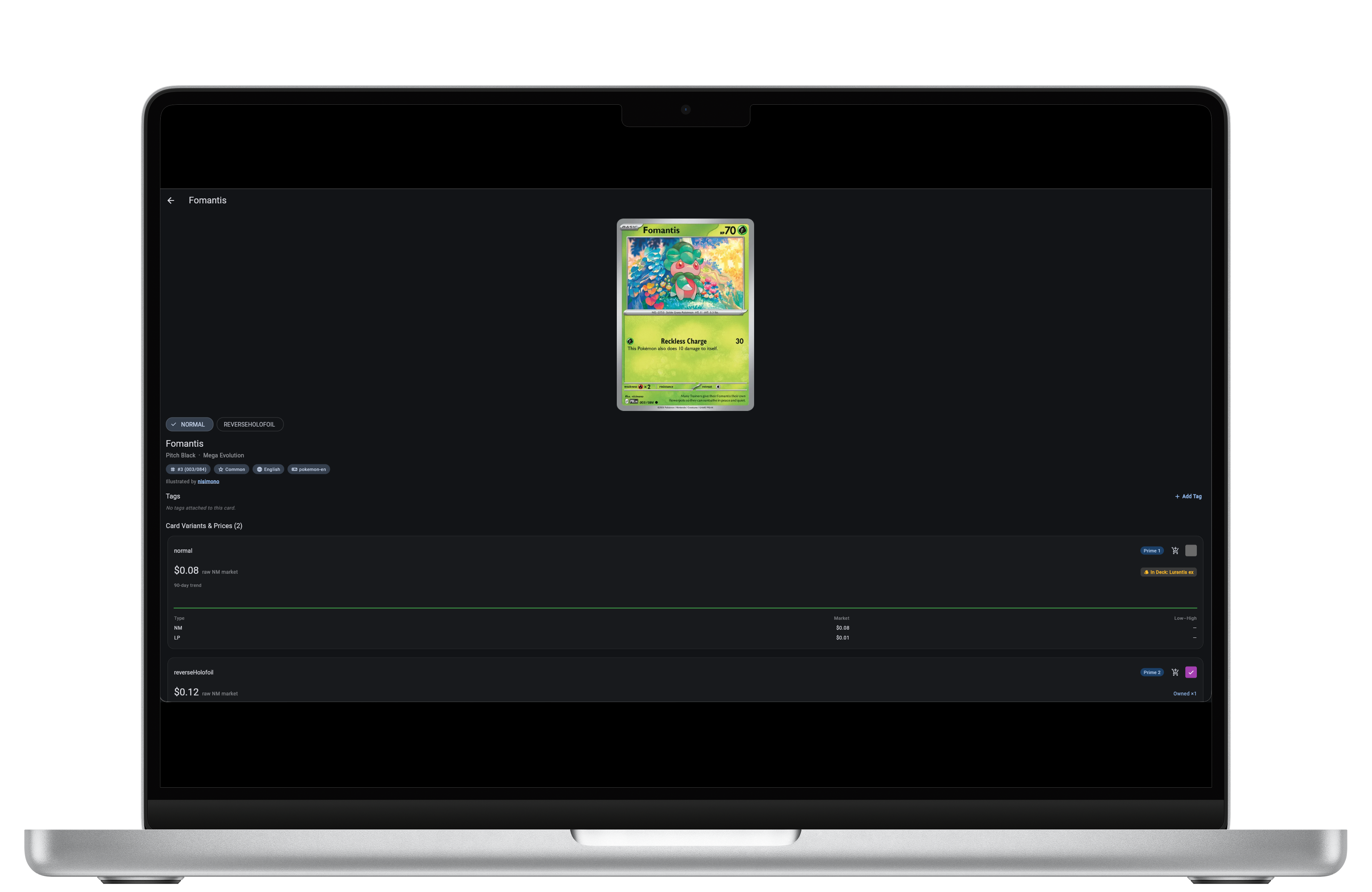The image size is (1372, 892).
Task: Check the normal variant owned checkbox
Action: [1191, 551]
